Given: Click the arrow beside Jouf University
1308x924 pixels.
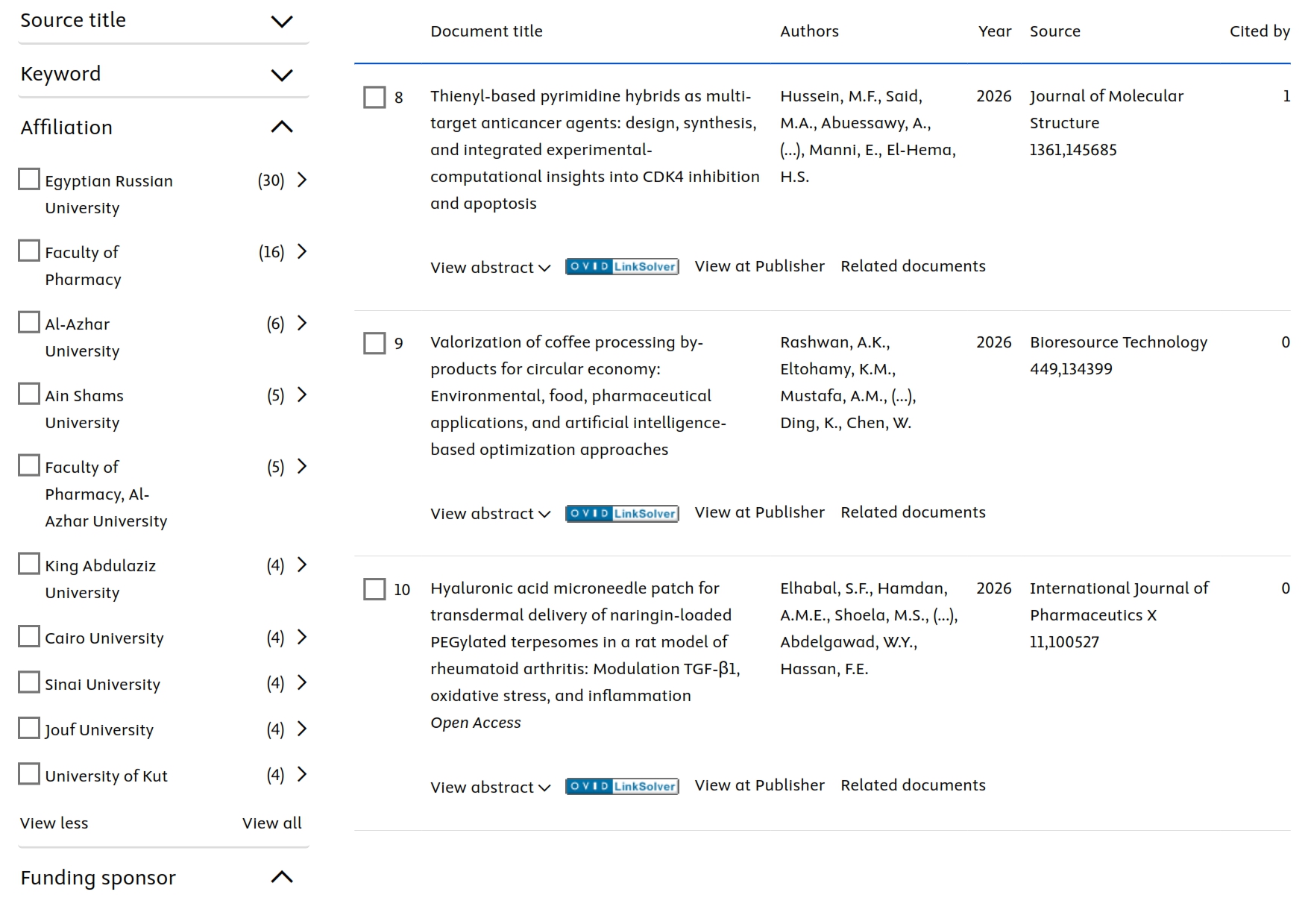Looking at the screenshot, I should click(302, 729).
